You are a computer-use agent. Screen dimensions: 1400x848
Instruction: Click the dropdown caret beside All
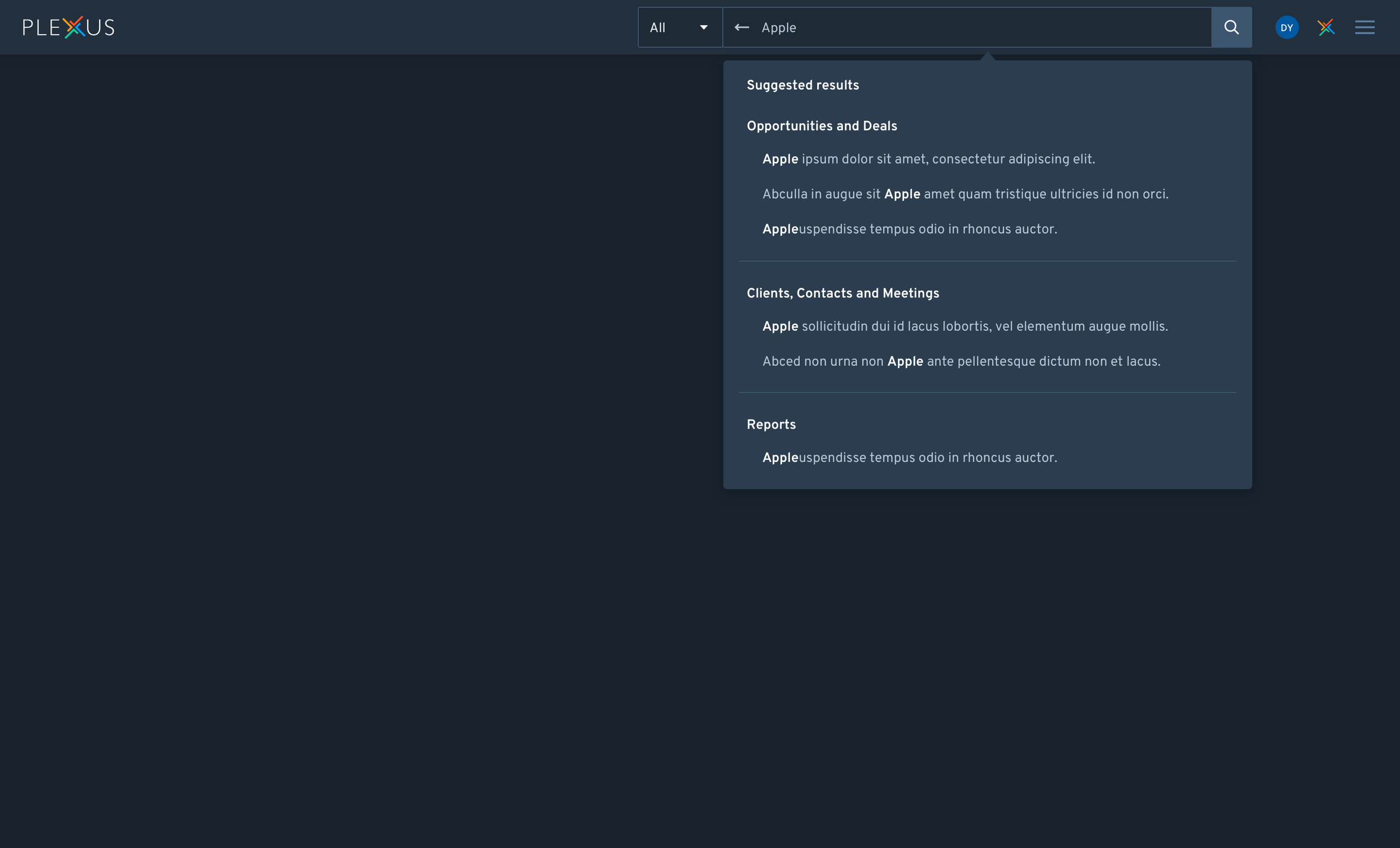[x=703, y=27]
